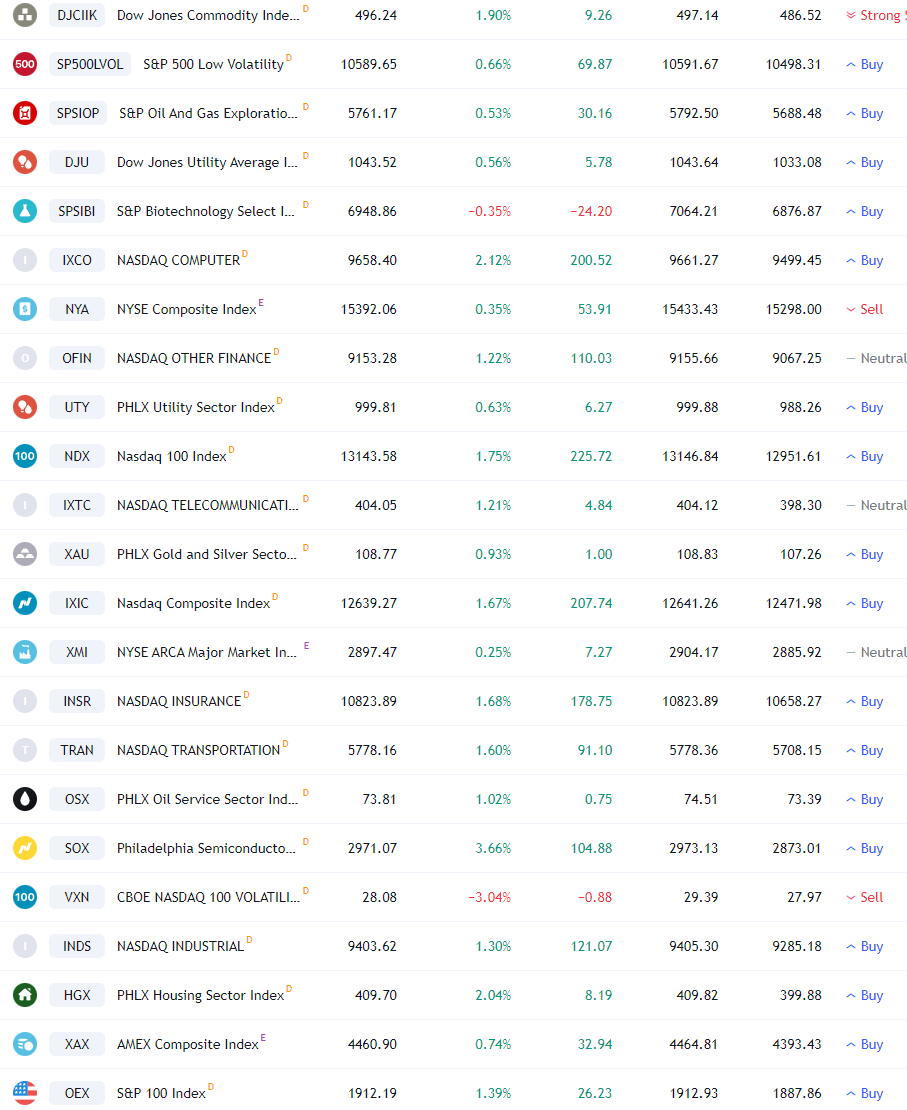
Task: Click the SPSIBI biotechnology flask icon
Action: coord(25,211)
